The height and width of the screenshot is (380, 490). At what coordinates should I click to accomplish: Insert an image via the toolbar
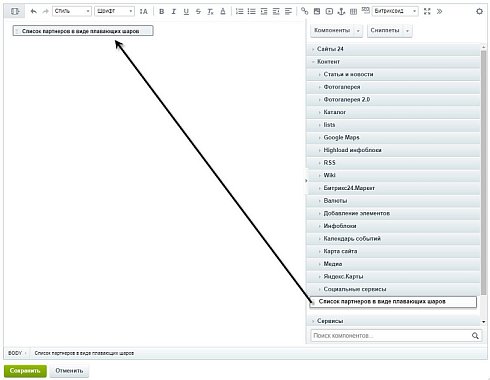(317, 11)
